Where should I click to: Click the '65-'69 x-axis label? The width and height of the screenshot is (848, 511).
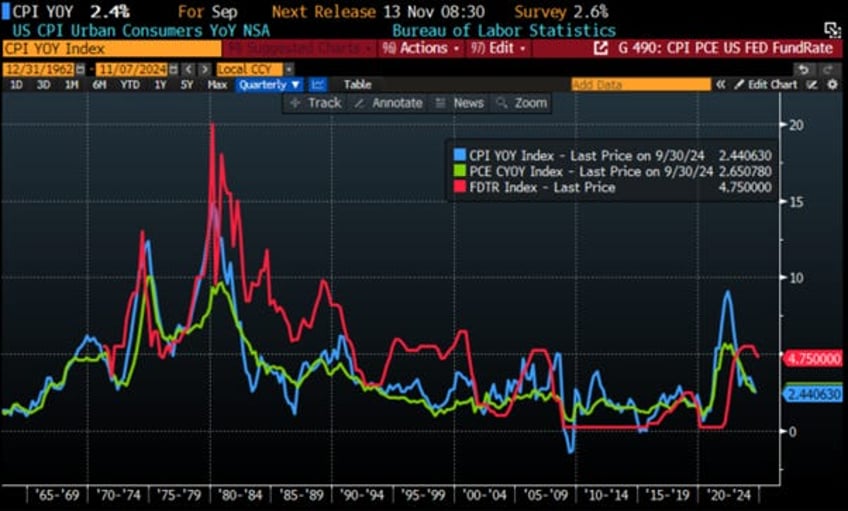[57, 494]
